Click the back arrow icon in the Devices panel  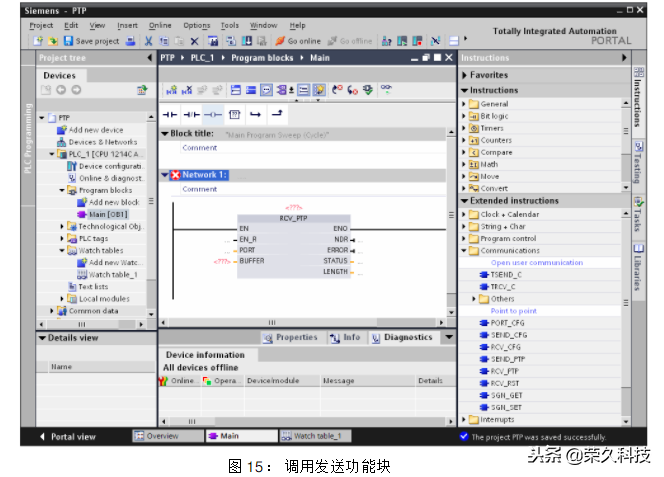(61, 90)
